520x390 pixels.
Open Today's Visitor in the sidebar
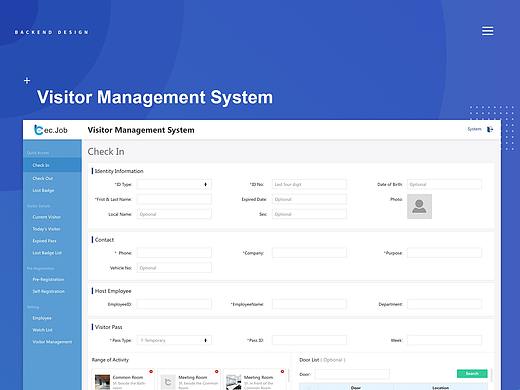tap(46, 229)
